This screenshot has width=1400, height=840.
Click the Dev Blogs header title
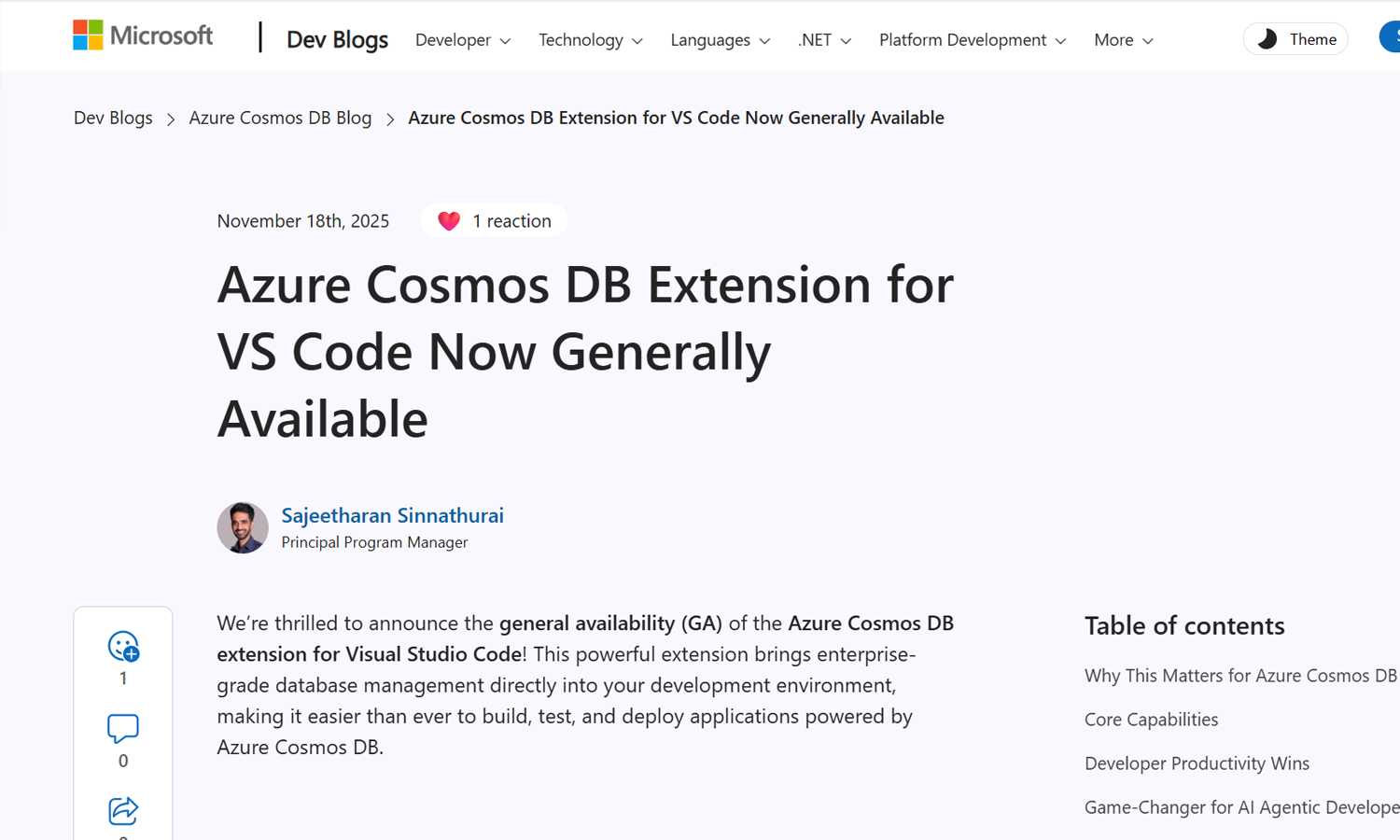[x=337, y=40]
